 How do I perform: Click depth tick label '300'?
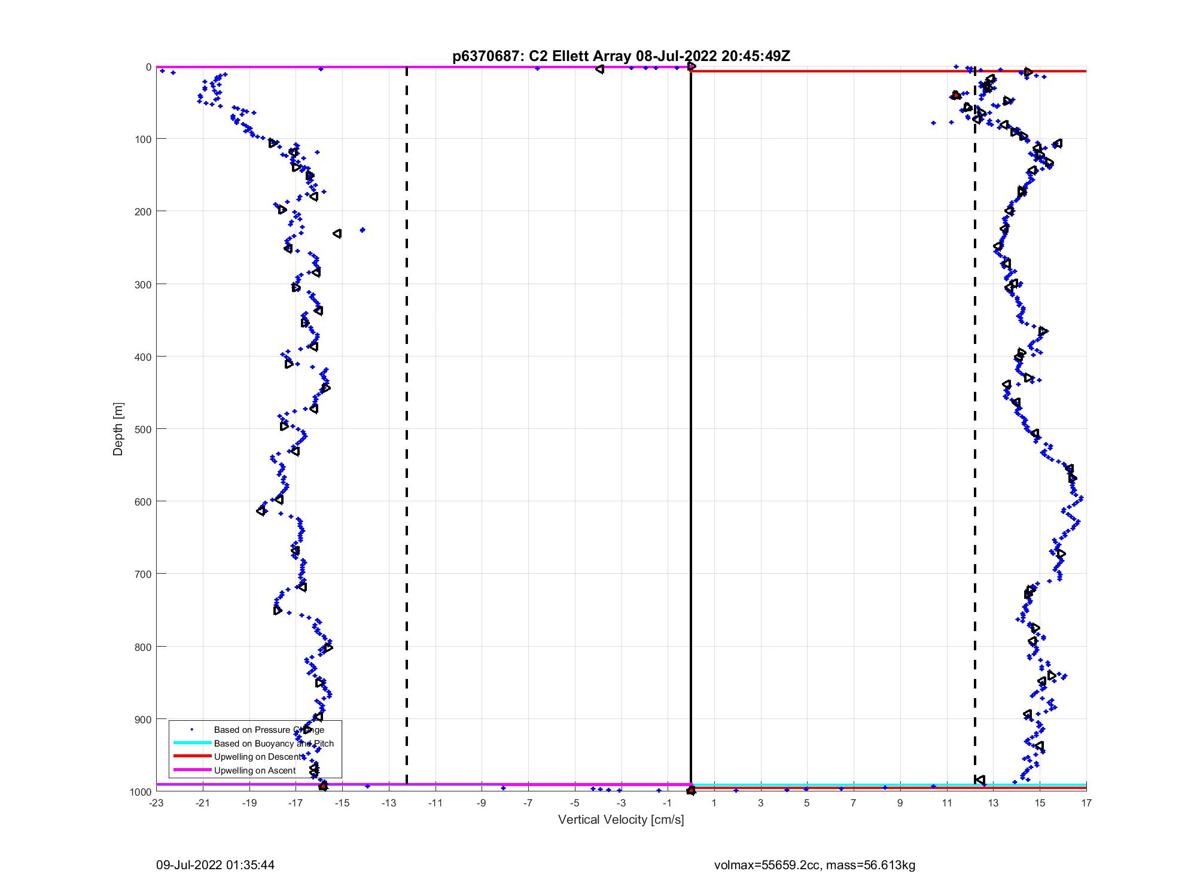[x=143, y=284]
